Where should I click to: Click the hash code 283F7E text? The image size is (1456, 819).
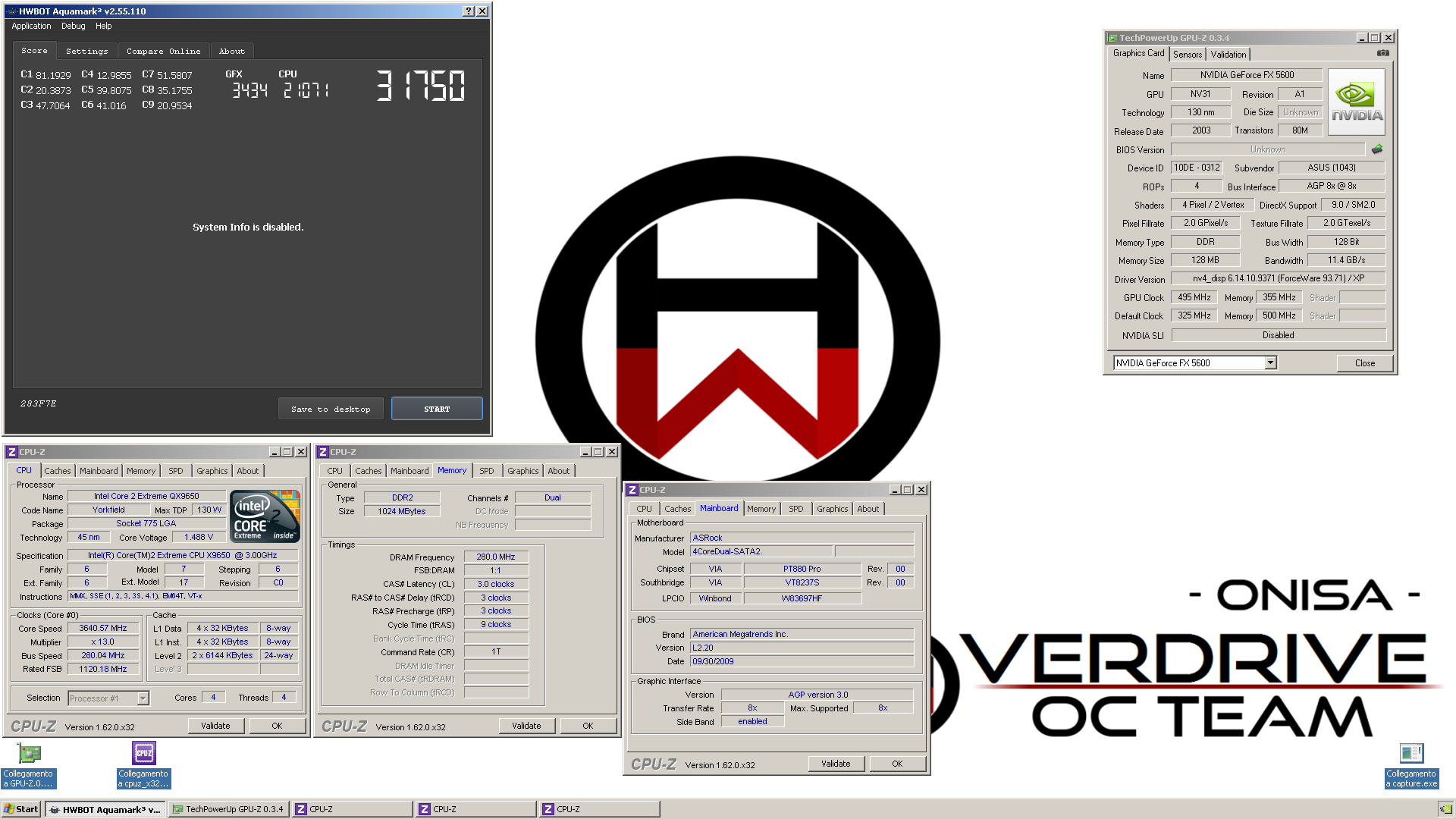tap(38, 404)
